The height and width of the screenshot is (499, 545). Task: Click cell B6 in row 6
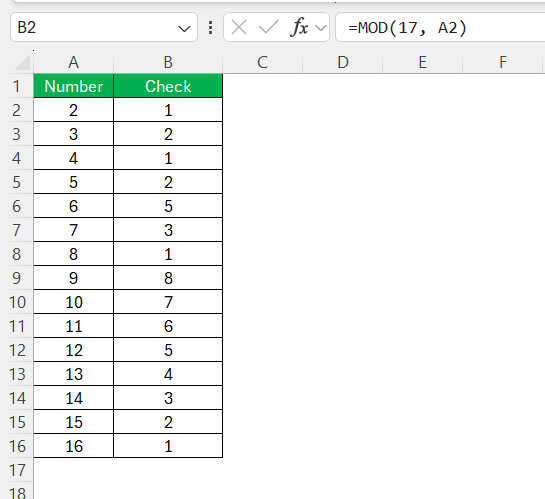point(168,206)
